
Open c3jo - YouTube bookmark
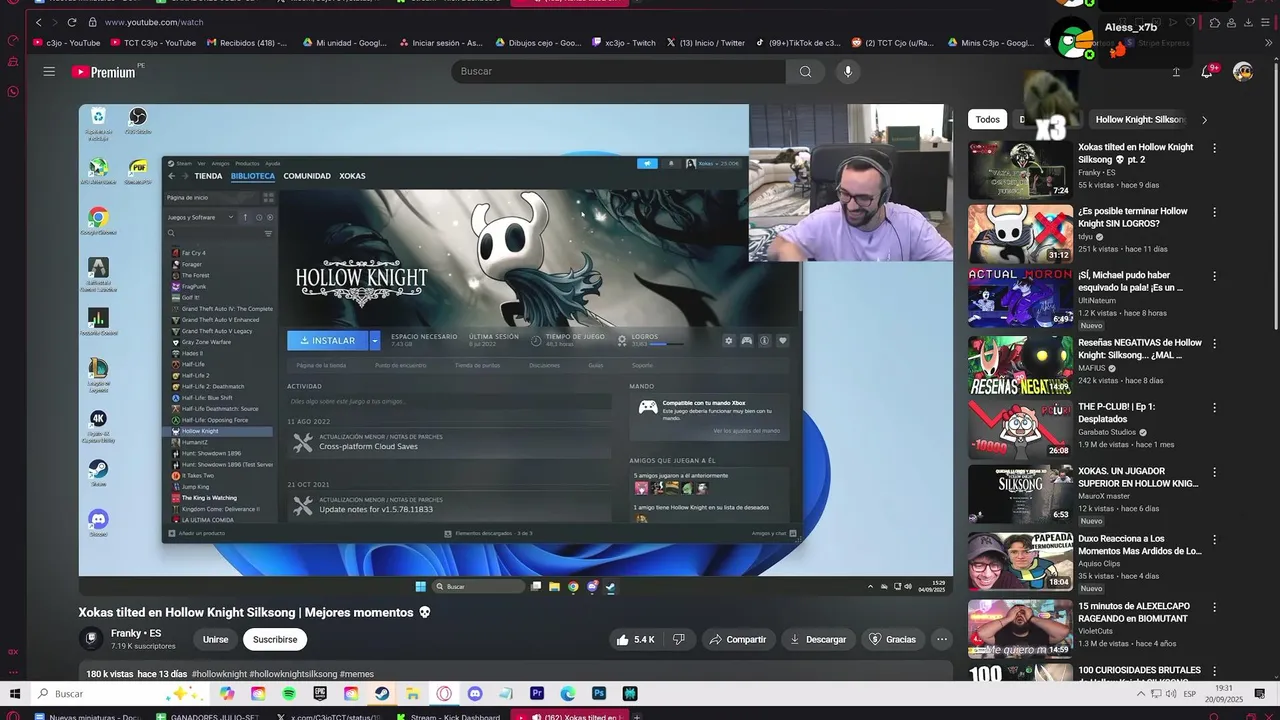[66, 43]
